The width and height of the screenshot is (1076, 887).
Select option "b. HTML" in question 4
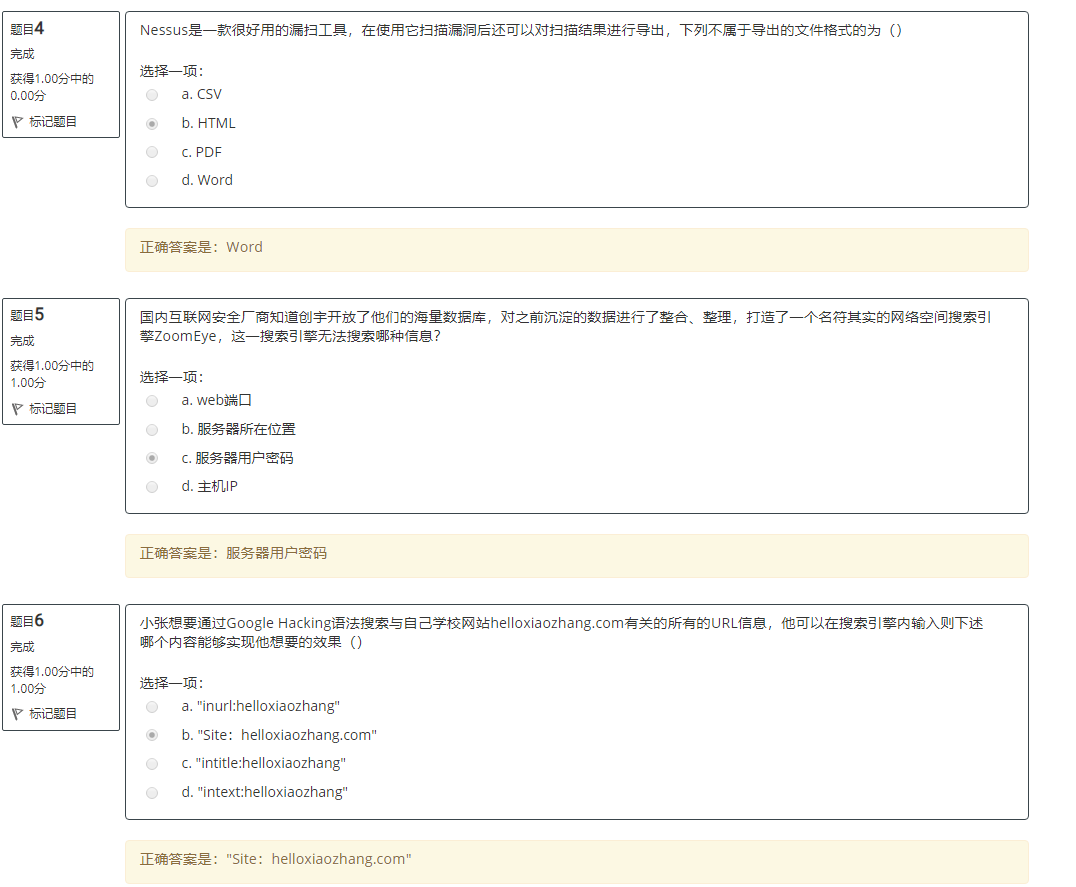151,123
